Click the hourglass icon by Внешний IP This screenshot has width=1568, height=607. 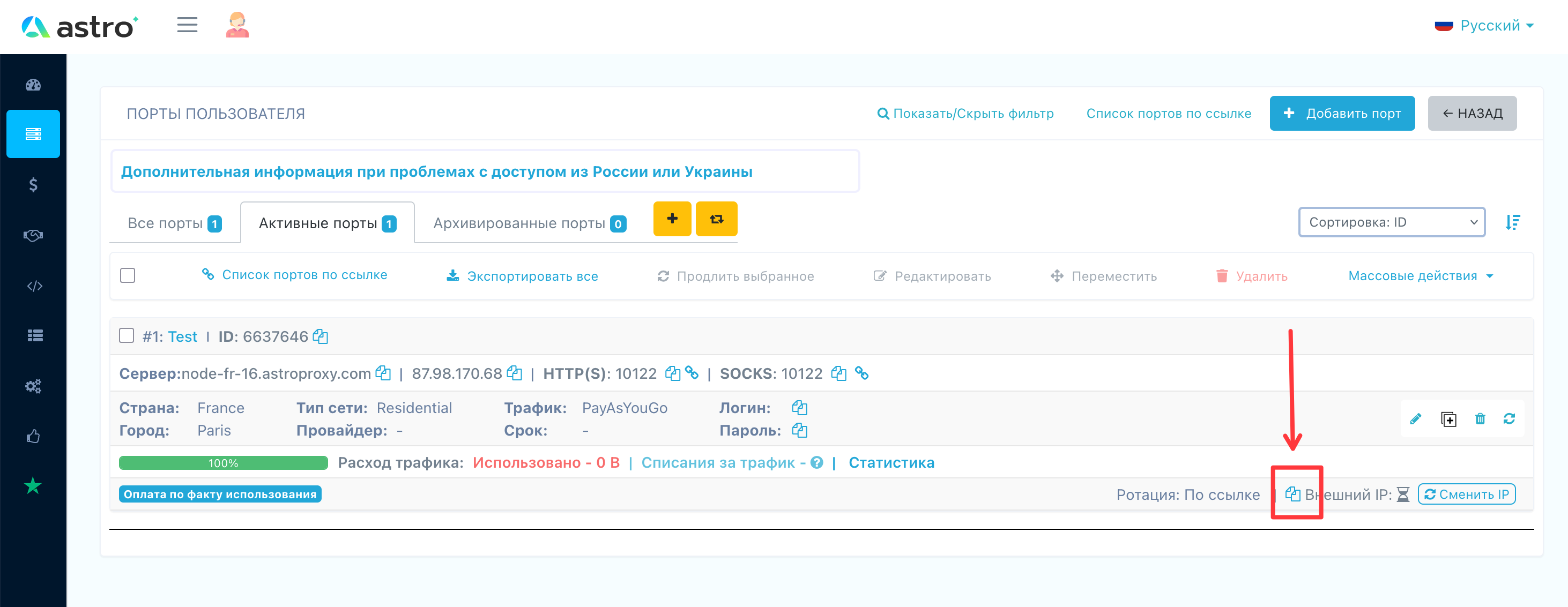1403,494
